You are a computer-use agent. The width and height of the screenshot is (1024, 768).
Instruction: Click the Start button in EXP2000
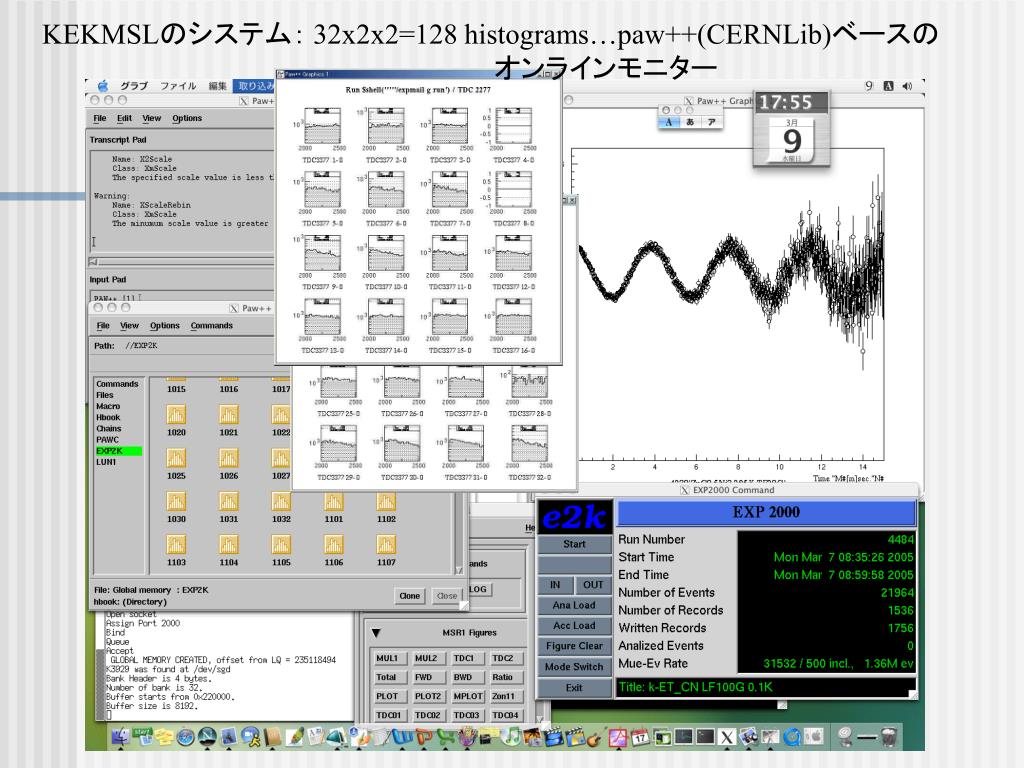pyautogui.click(x=575, y=544)
